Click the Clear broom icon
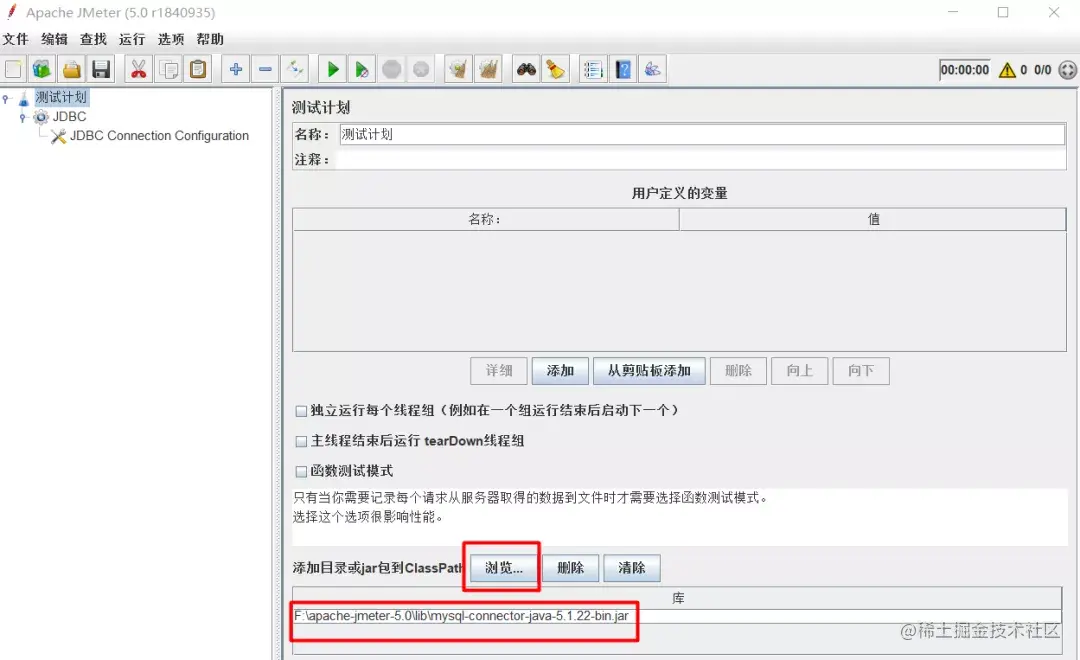 click(458, 69)
